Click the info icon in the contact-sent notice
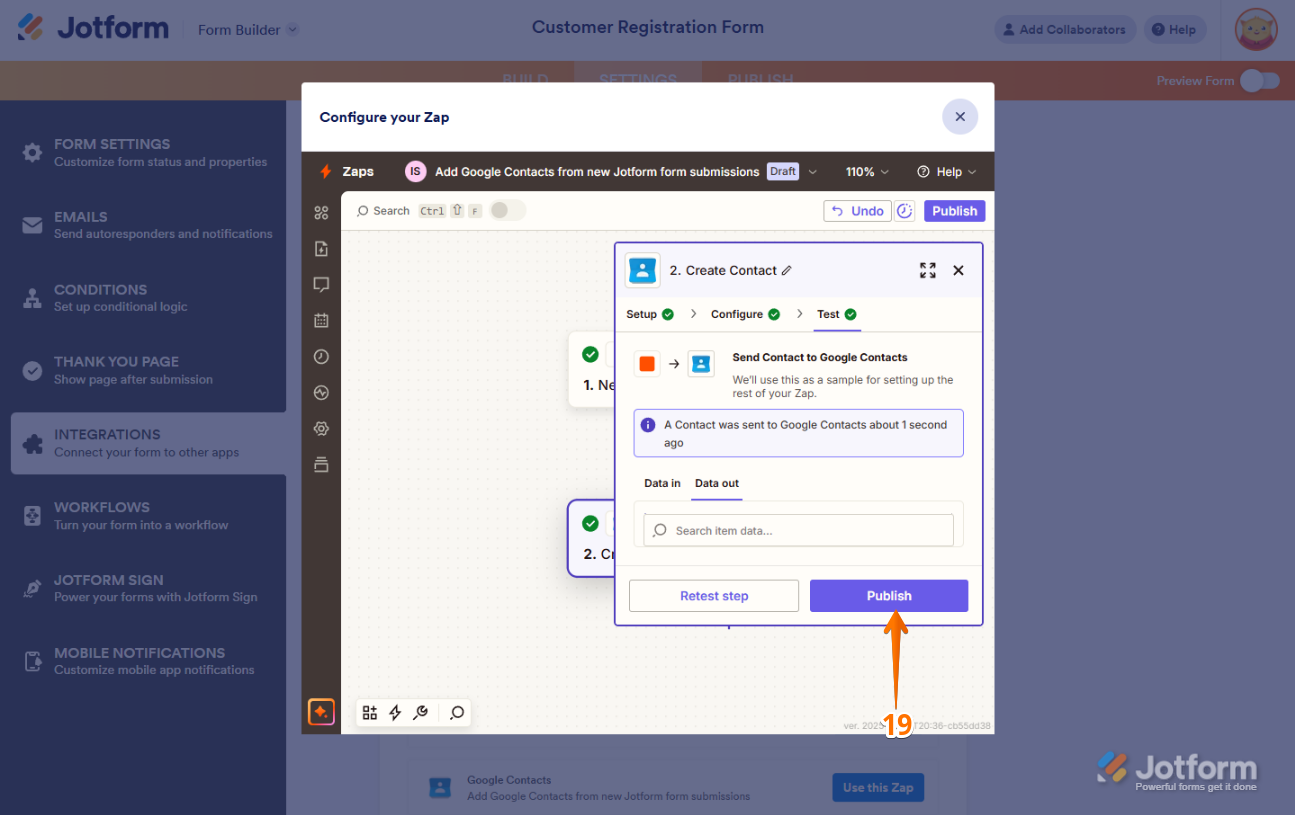Screen dimensions: 1295x815 point(648,425)
